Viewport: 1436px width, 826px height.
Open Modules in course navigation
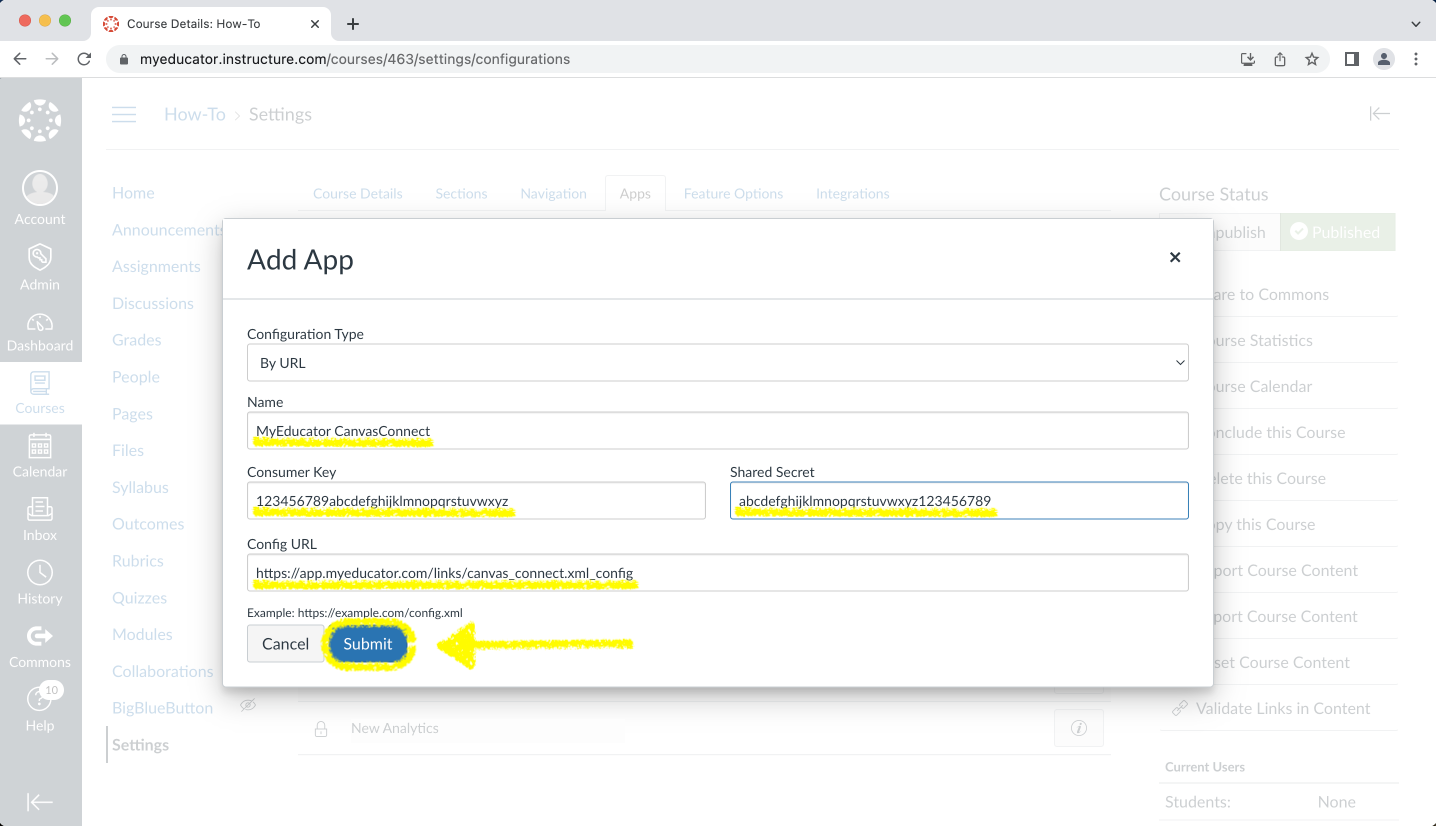pos(142,634)
